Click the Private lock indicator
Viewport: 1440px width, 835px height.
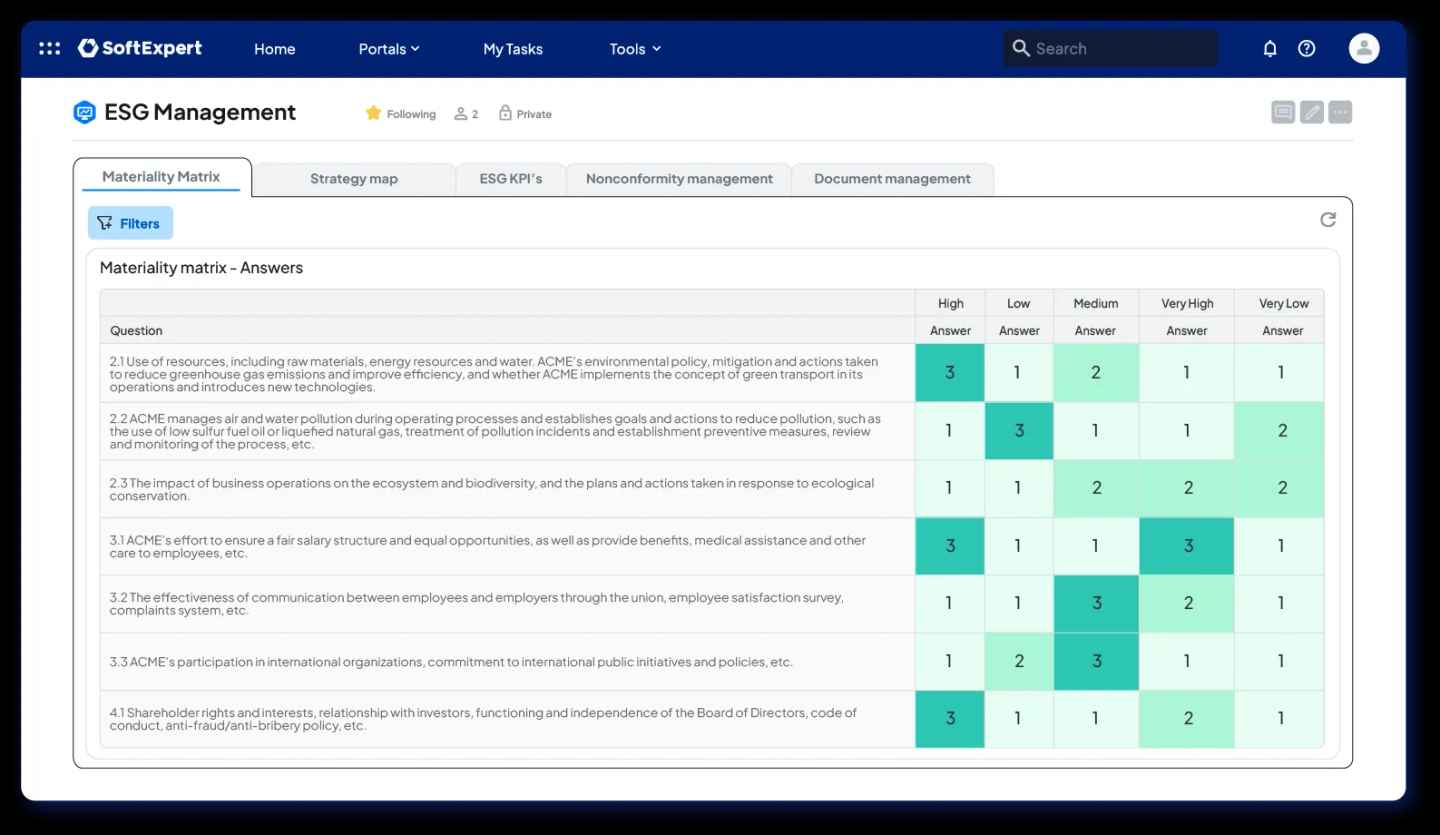pos(525,114)
